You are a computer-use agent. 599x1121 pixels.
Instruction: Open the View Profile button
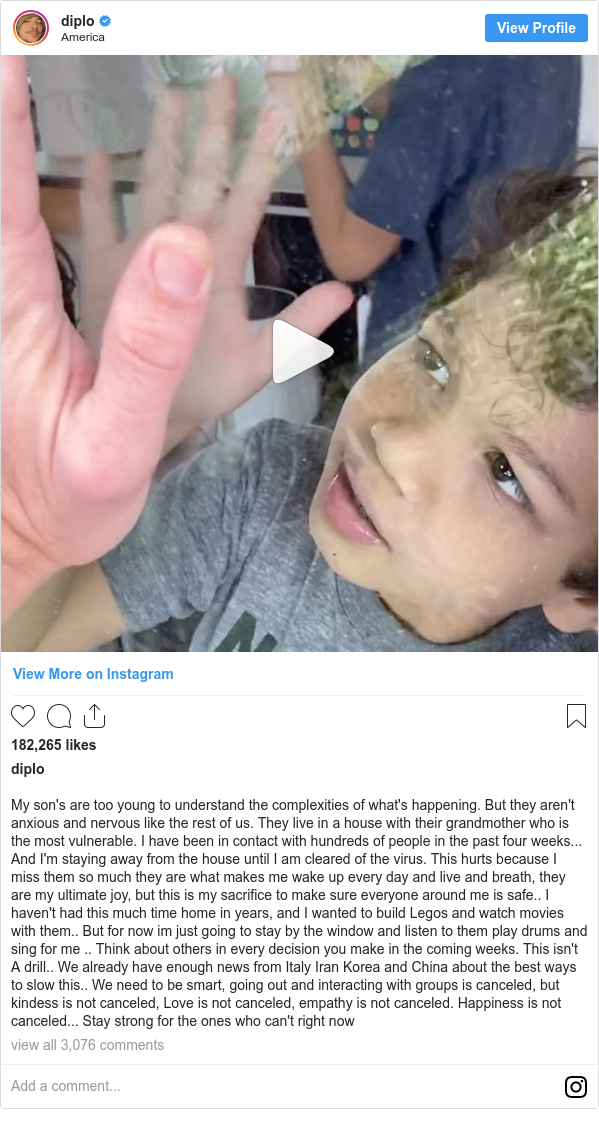(x=536, y=28)
